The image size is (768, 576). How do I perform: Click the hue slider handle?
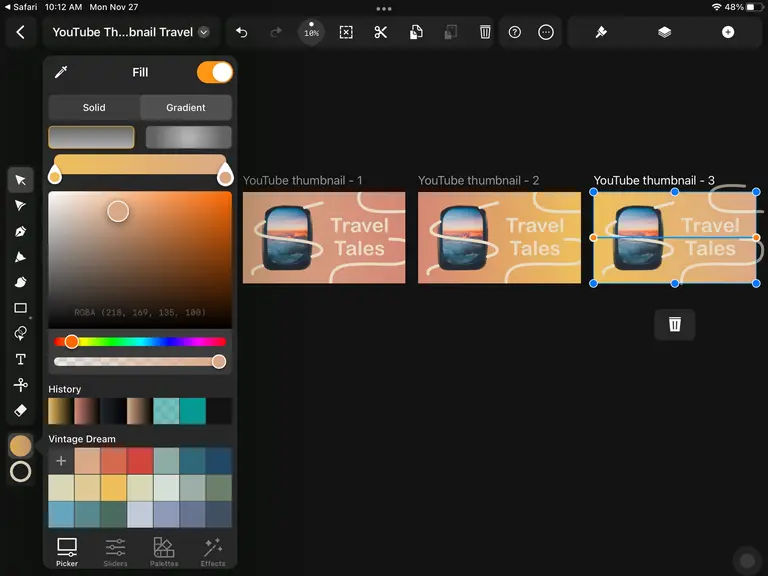click(x=72, y=342)
